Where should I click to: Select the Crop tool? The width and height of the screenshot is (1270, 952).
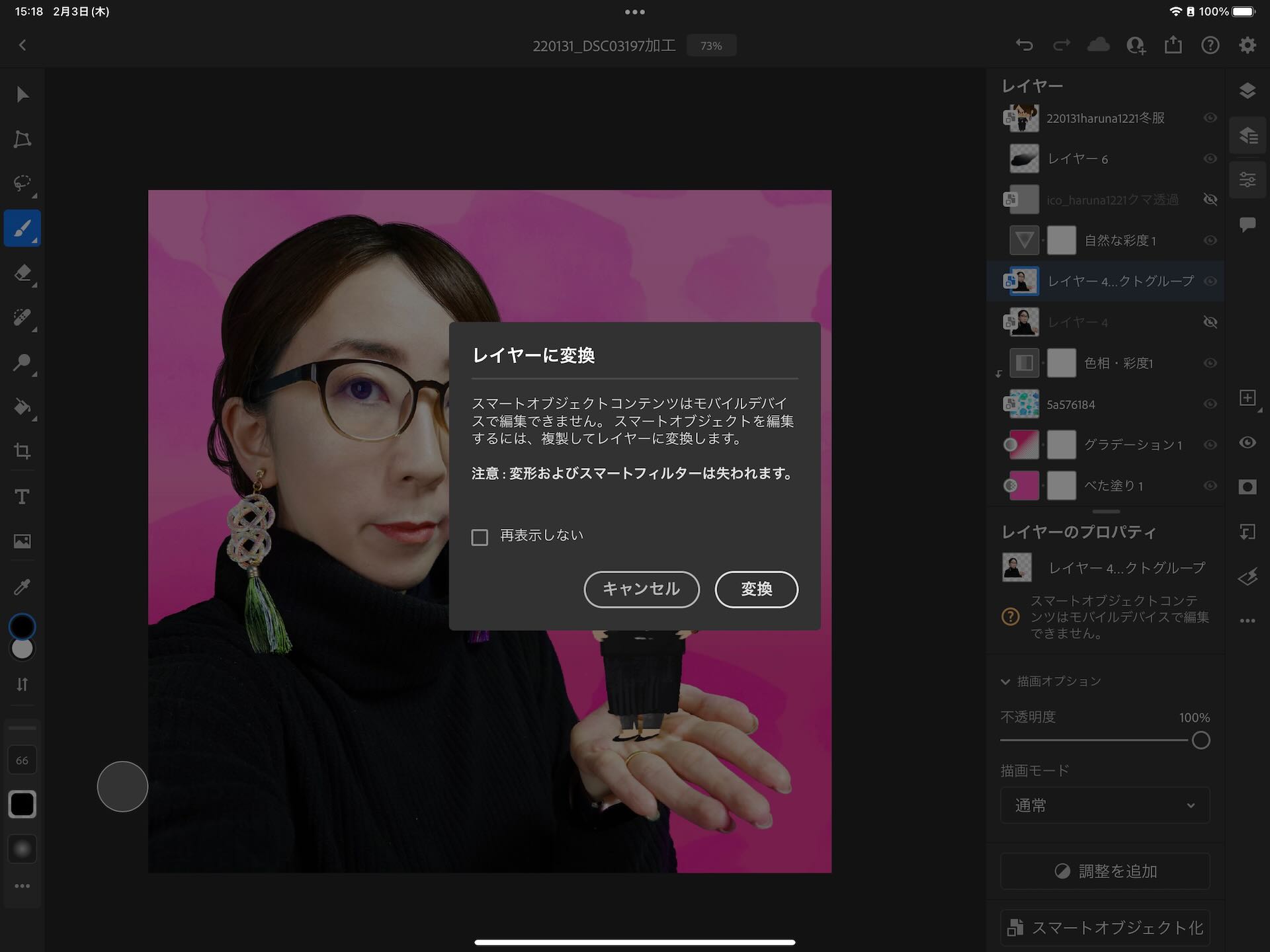pos(22,452)
